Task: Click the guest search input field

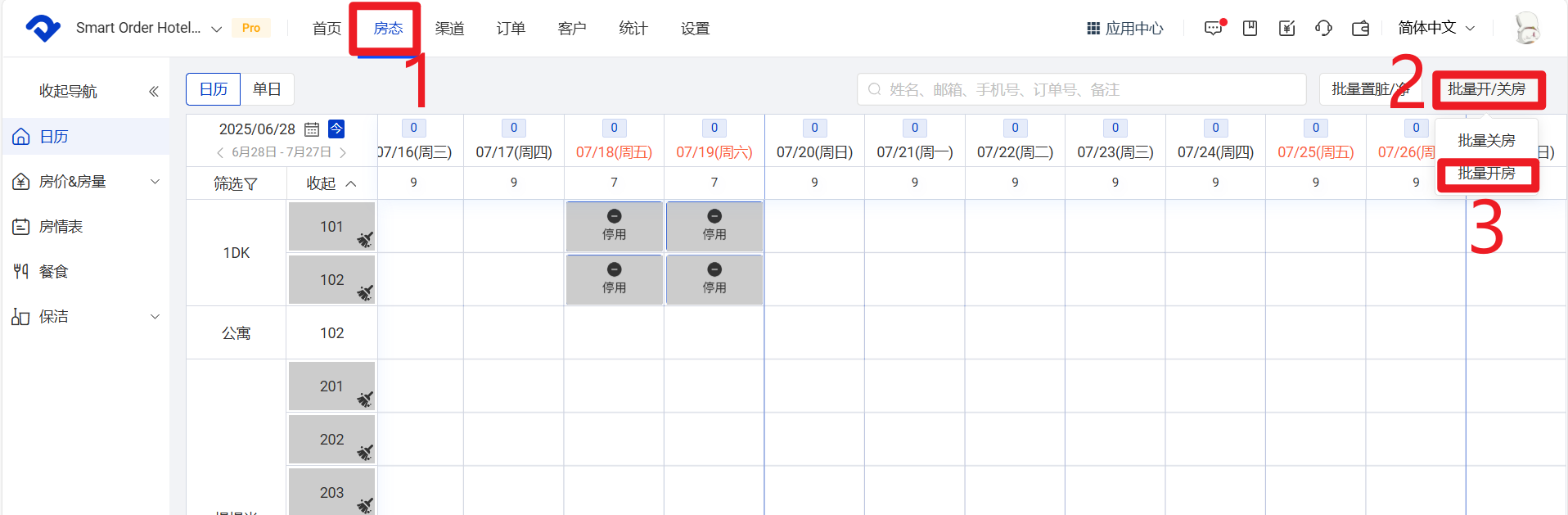Action: click(1080, 89)
